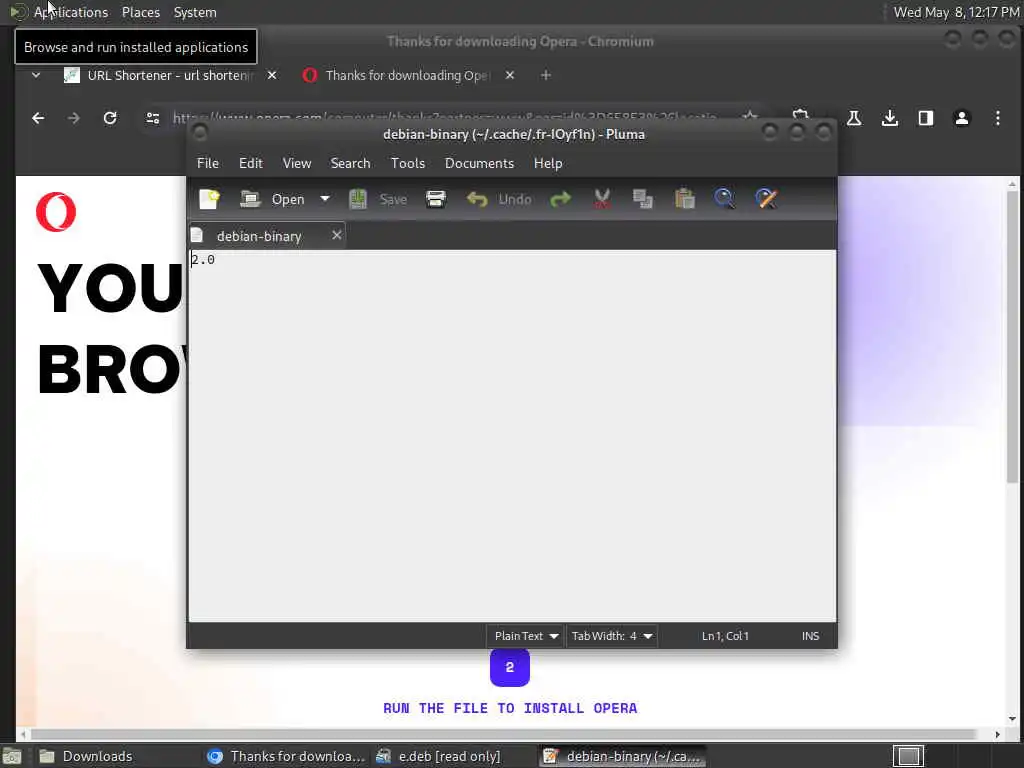Select the debian-binary document tab
Image resolution: width=1024 pixels, height=768 pixels.
click(x=259, y=236)
